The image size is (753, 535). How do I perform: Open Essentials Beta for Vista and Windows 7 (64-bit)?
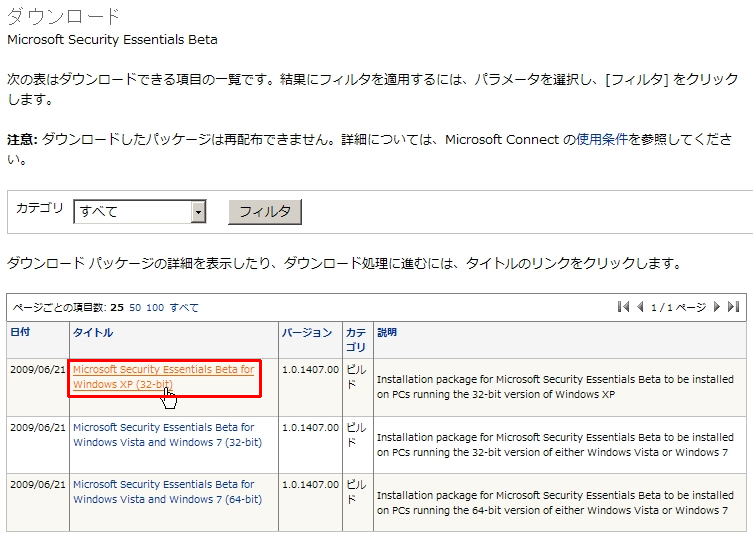click(168, 492)
